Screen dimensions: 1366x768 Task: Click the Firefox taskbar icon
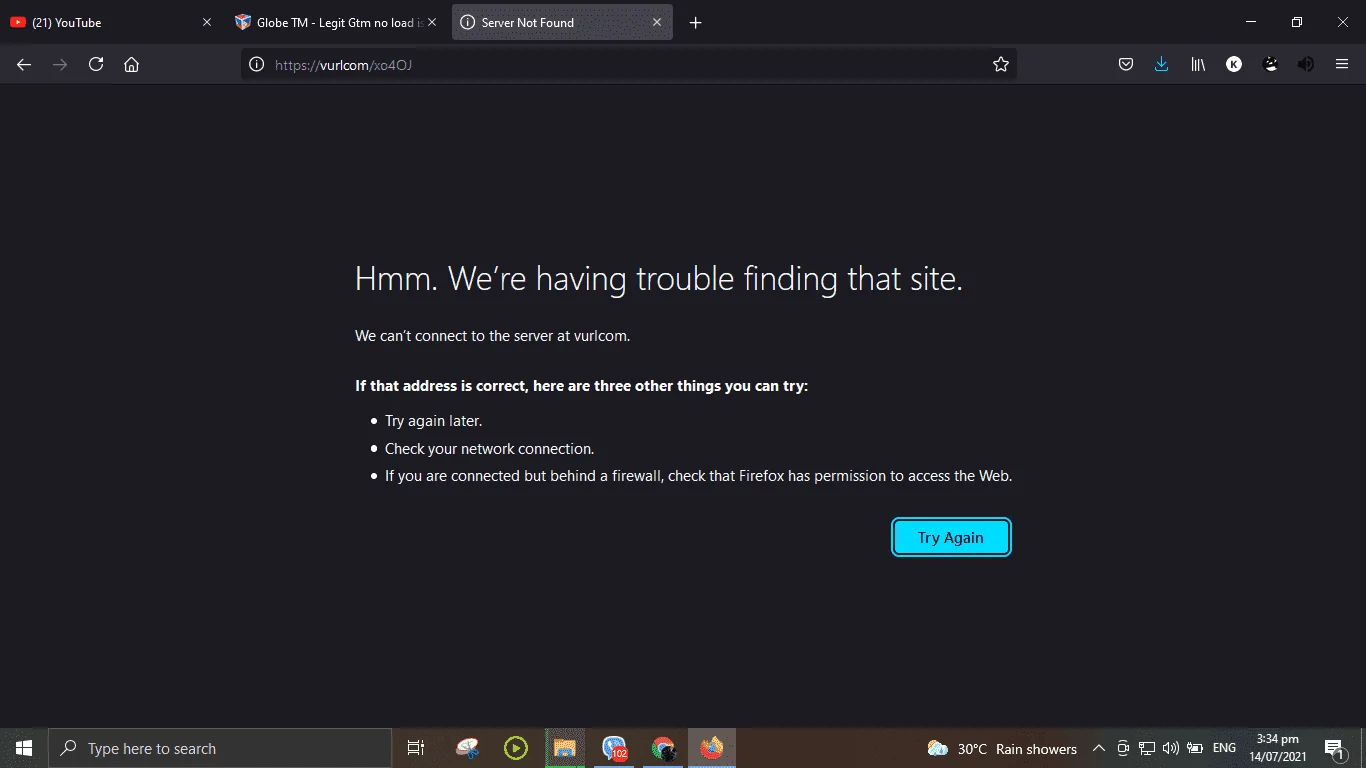(x=712, y=748)
